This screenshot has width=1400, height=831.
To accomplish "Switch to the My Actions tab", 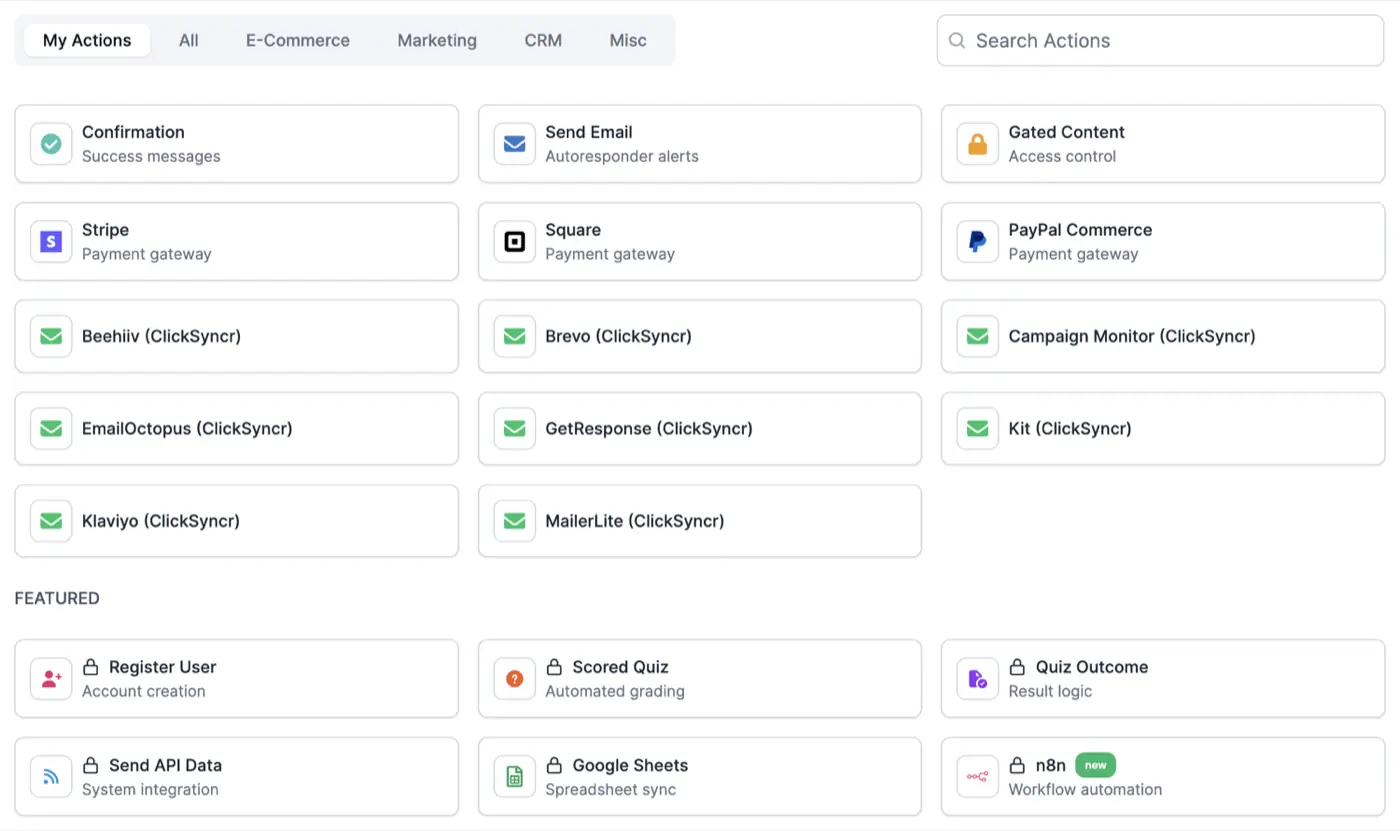I will [87, 41].
